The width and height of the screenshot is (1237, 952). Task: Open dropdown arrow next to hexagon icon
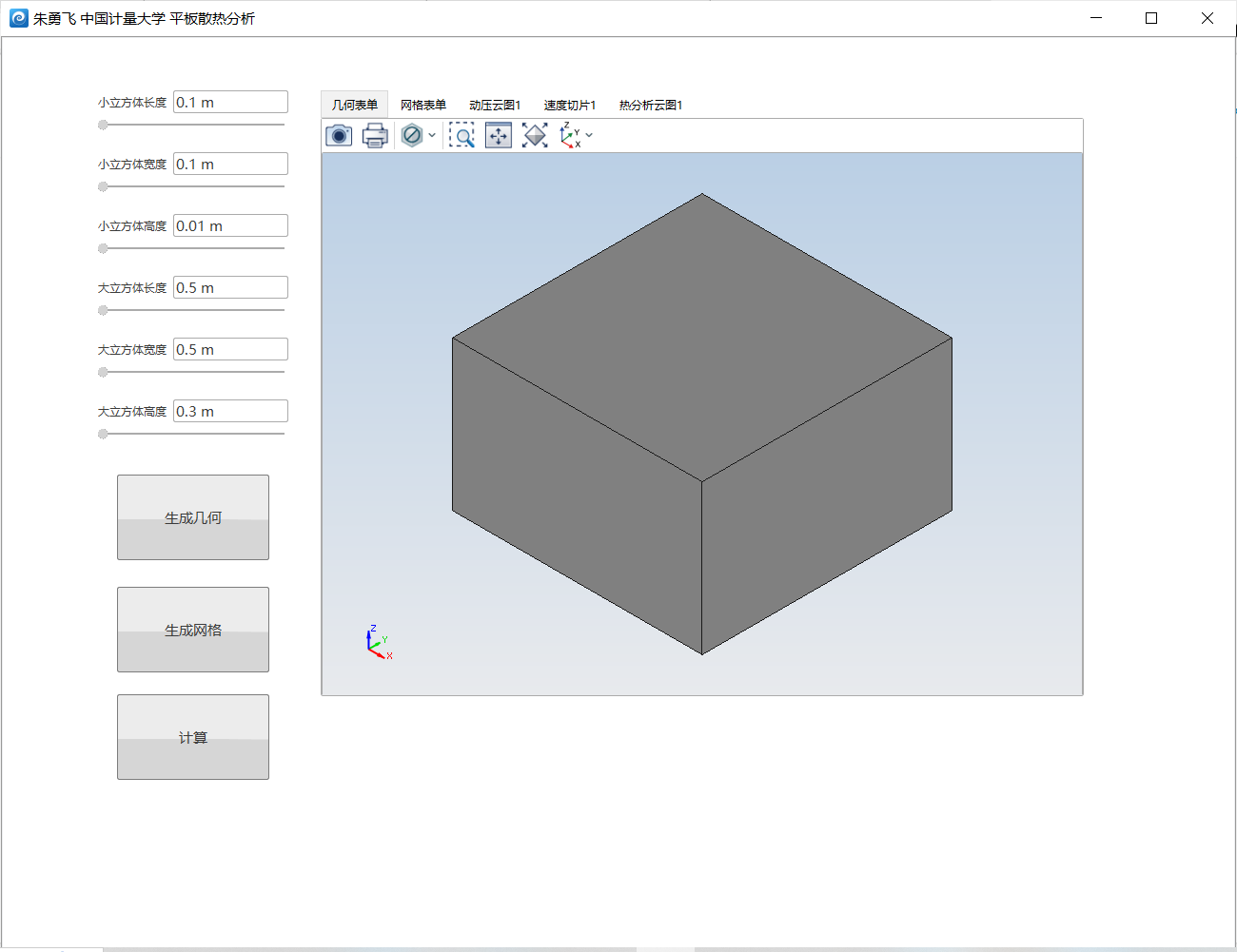coord(432,135)
